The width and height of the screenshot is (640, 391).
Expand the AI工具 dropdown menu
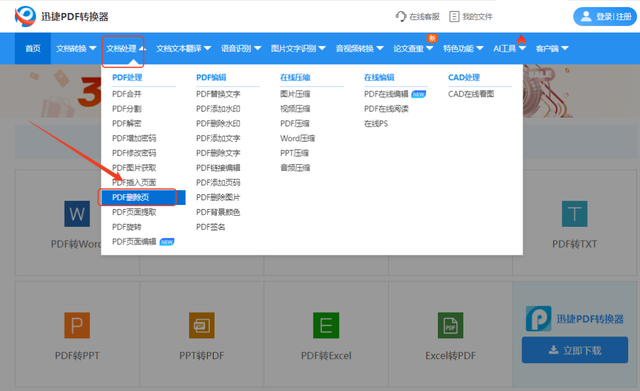pos(509,49)
